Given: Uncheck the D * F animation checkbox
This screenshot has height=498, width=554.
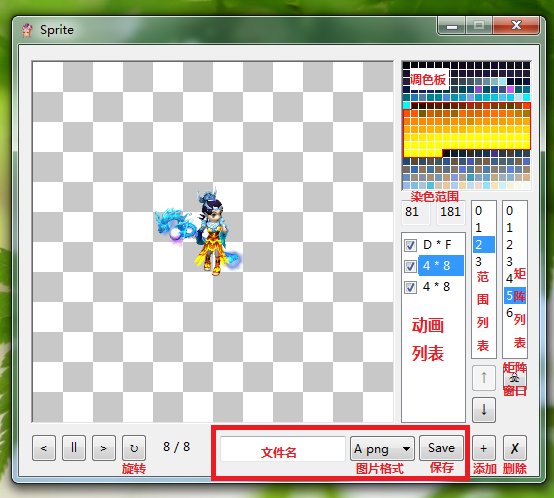Looking at the screenshot, I should pyautogui.click(x=410, y=245).
